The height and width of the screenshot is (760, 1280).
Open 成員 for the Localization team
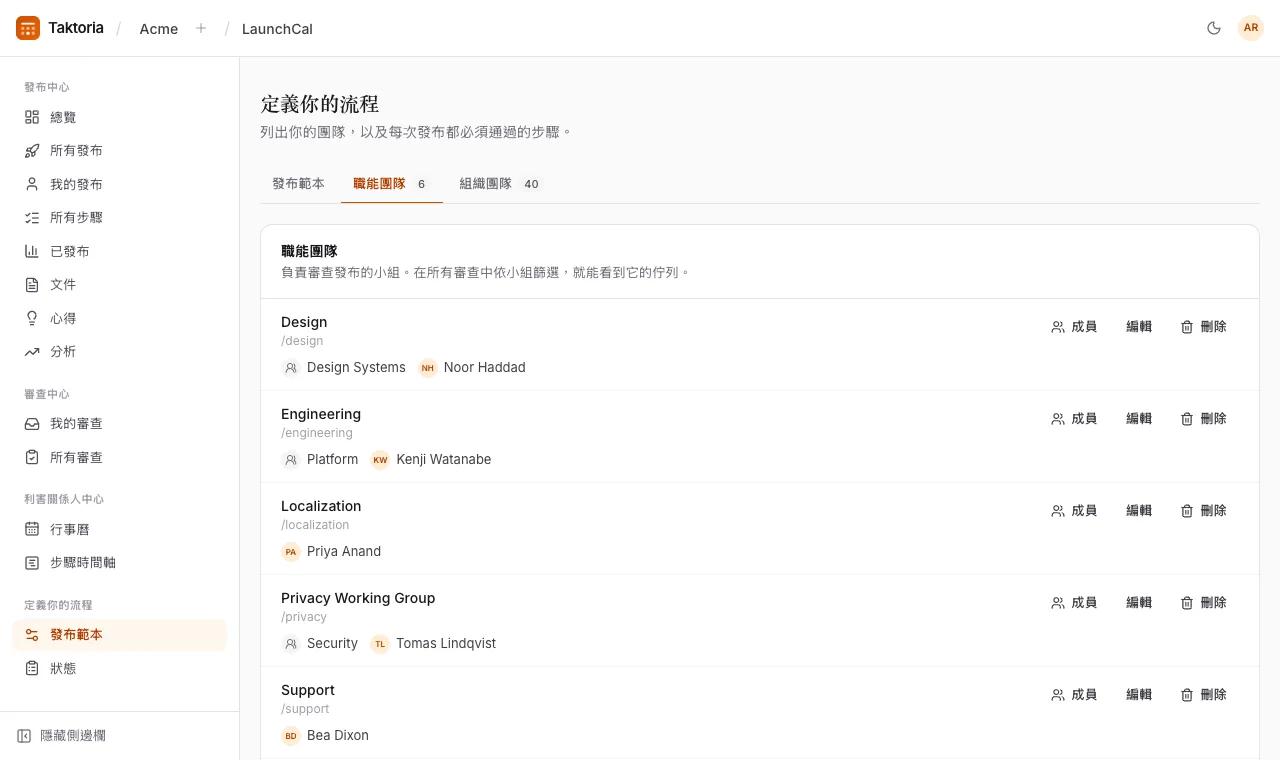(1074, 511)
